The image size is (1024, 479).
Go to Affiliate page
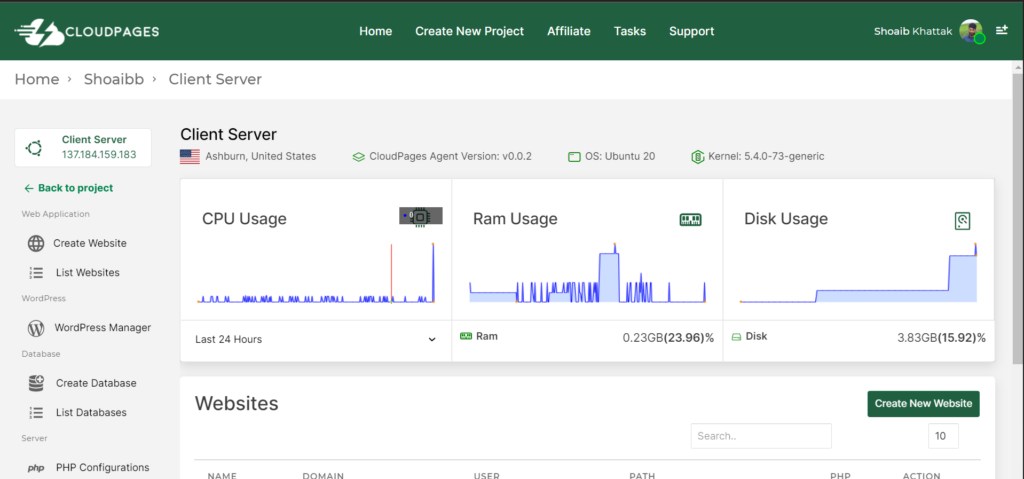(569, 31)
